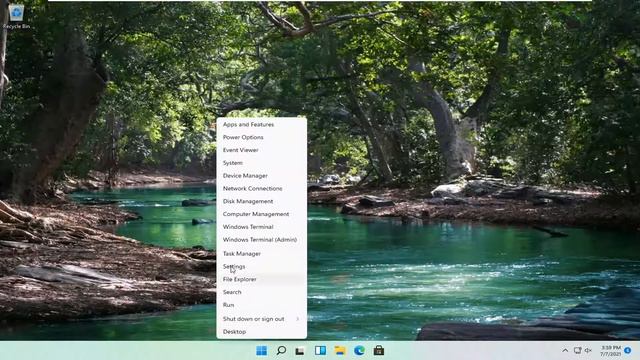Click the Windows Start button
This screenshot has height=360, width=640.
[261, 351]
